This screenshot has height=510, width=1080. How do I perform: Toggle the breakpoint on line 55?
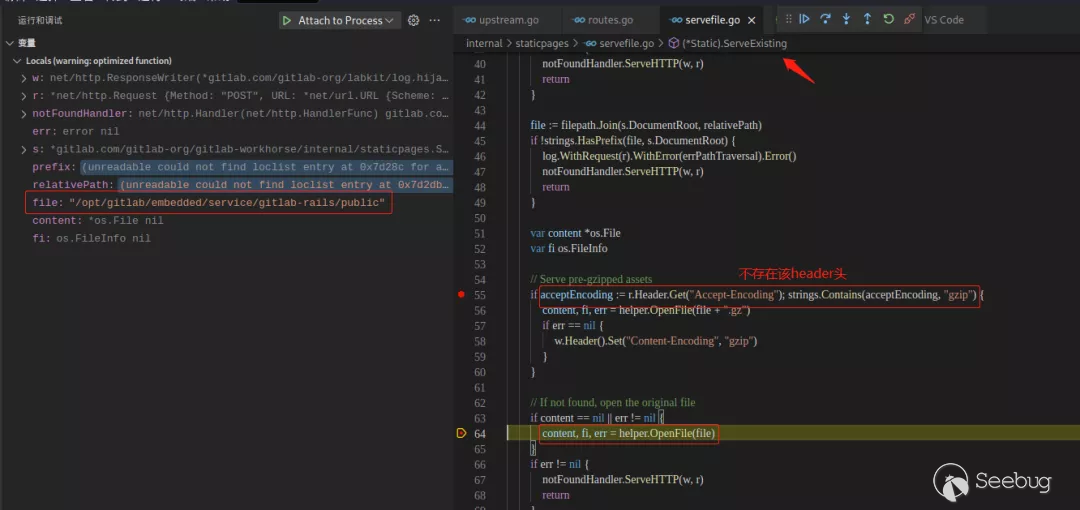pos(460,295)
